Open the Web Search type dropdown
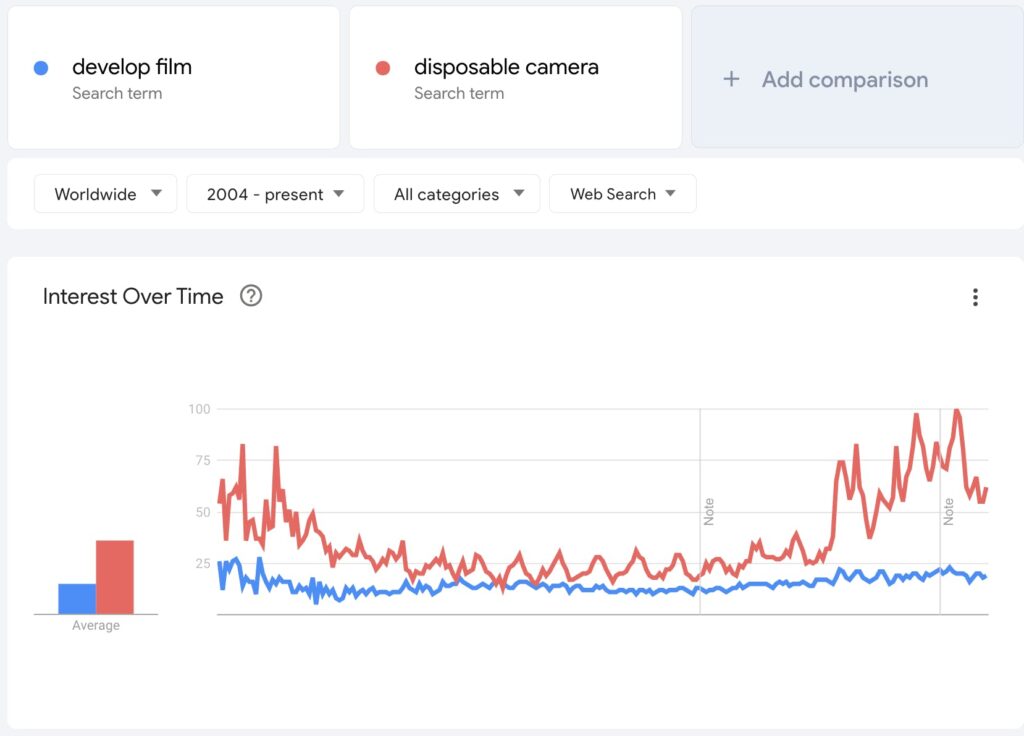The image size is (1024, 736). (x=623, y=194)
